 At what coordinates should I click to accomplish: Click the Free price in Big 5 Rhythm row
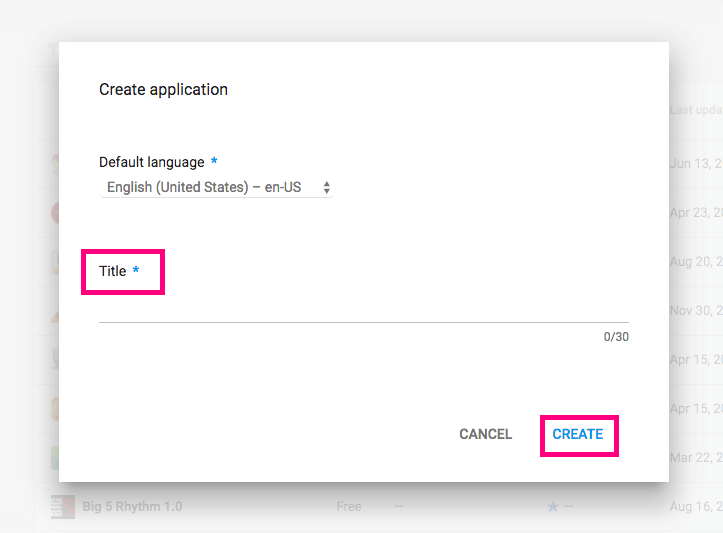tap(349, 507)
